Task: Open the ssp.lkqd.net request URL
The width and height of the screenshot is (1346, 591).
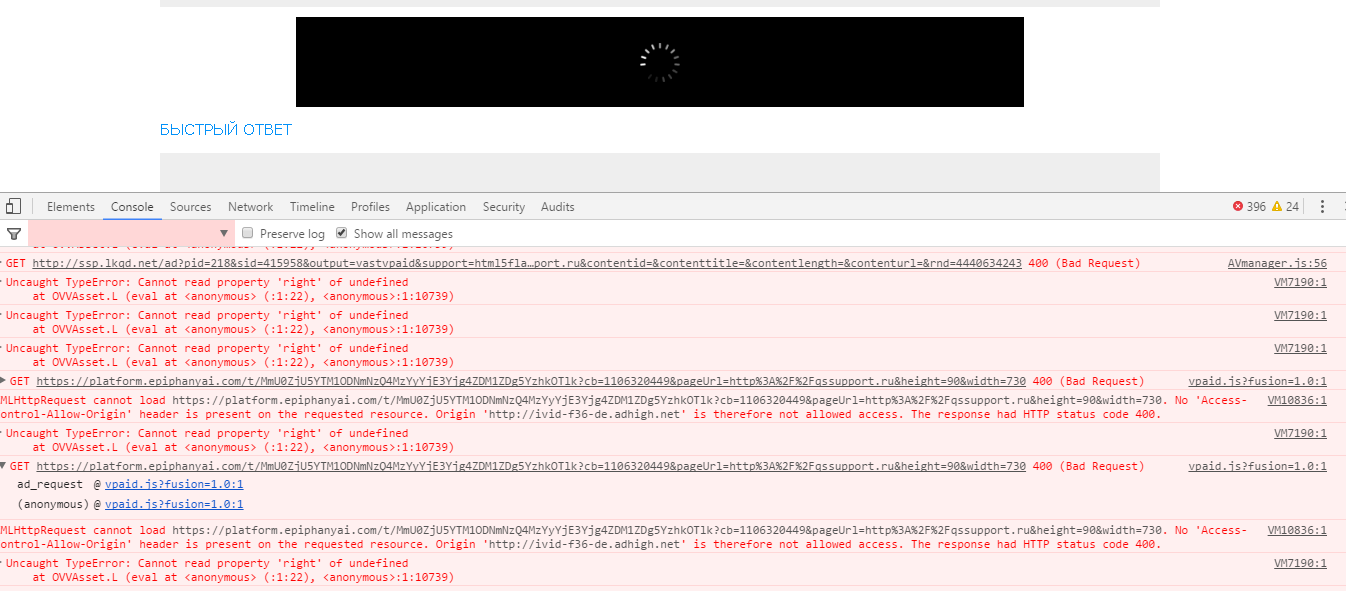Action: coord(527,263)
